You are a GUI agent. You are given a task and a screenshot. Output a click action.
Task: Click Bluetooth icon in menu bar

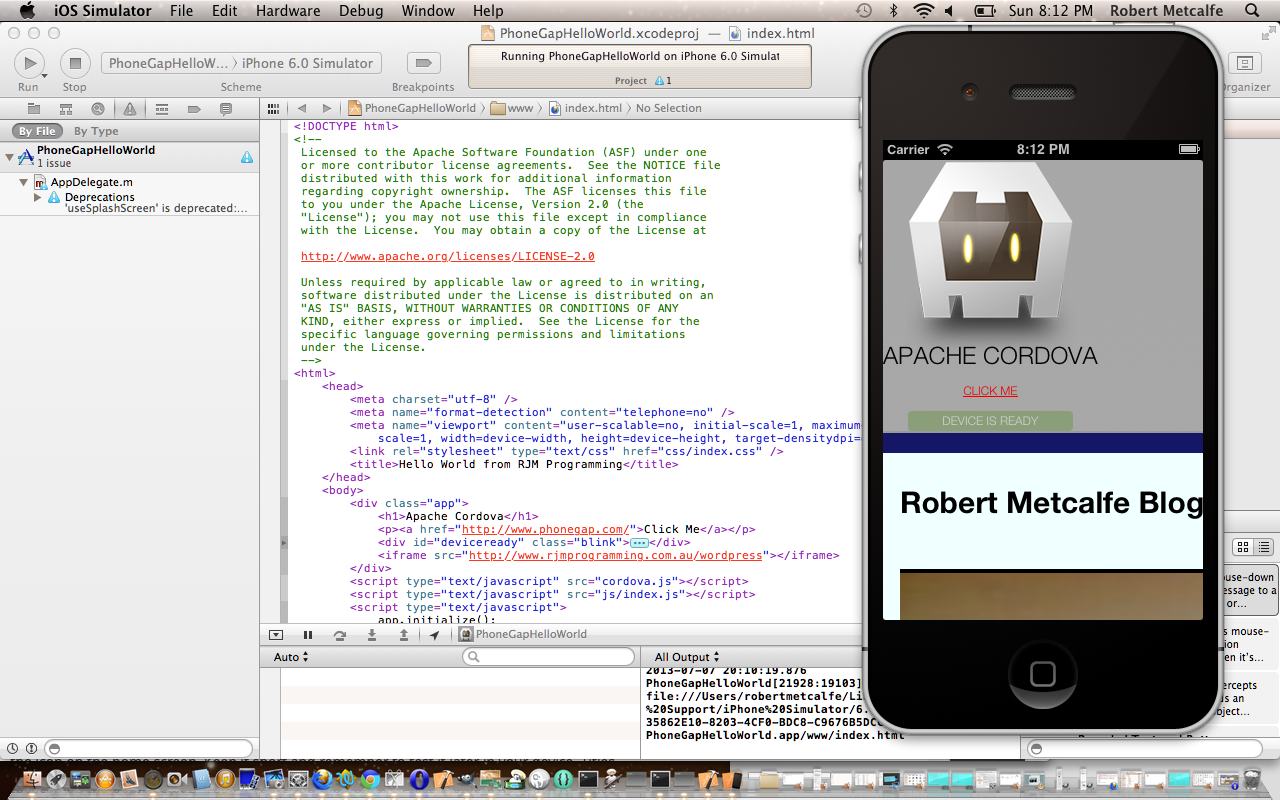[893, 11]
